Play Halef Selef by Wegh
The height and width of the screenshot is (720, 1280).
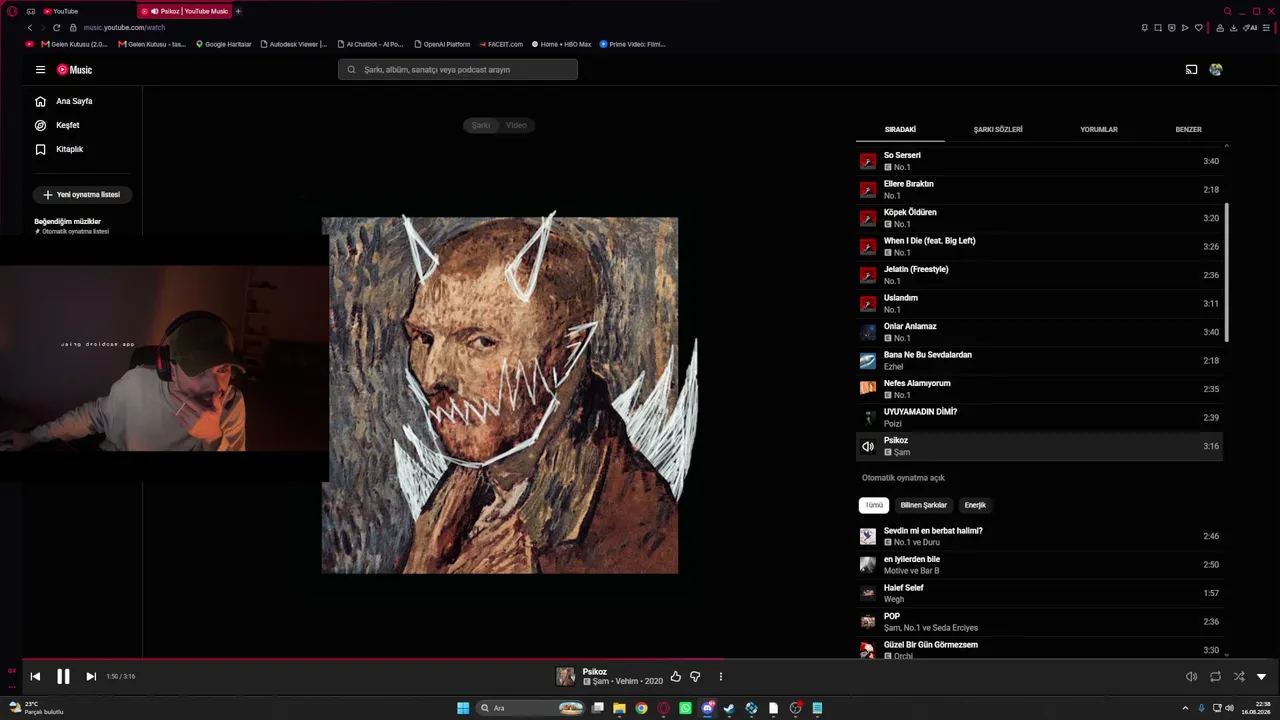(x=1040, y=593)
